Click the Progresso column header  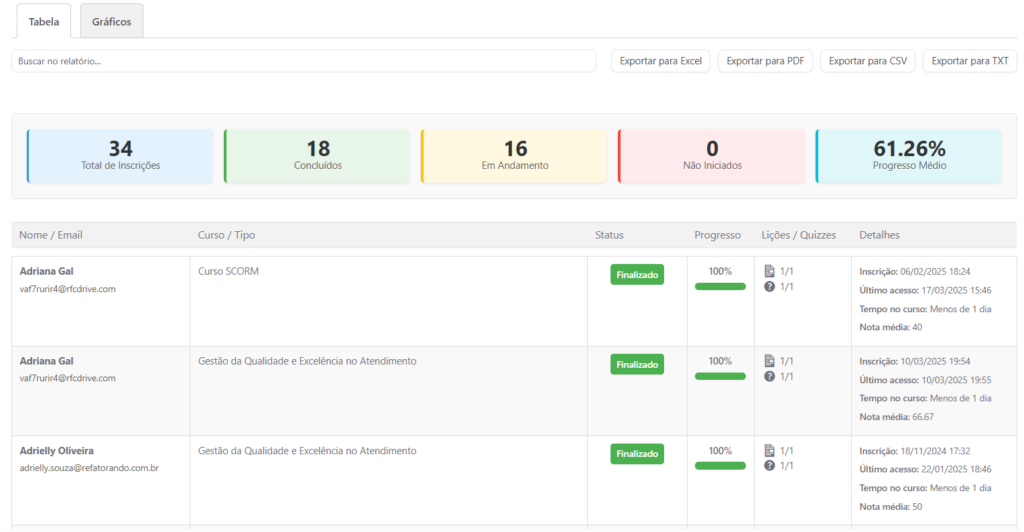717,235
